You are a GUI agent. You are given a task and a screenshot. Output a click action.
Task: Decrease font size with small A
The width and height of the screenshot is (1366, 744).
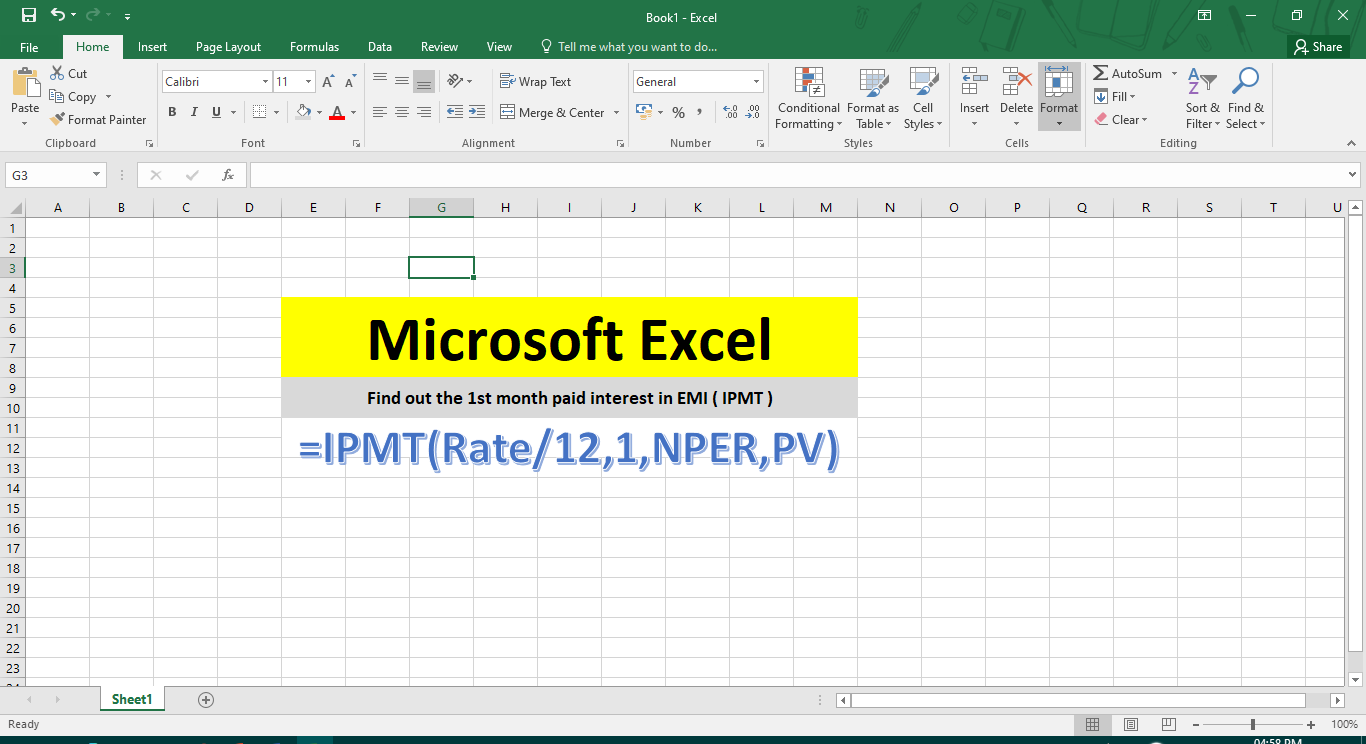(350, 82)
